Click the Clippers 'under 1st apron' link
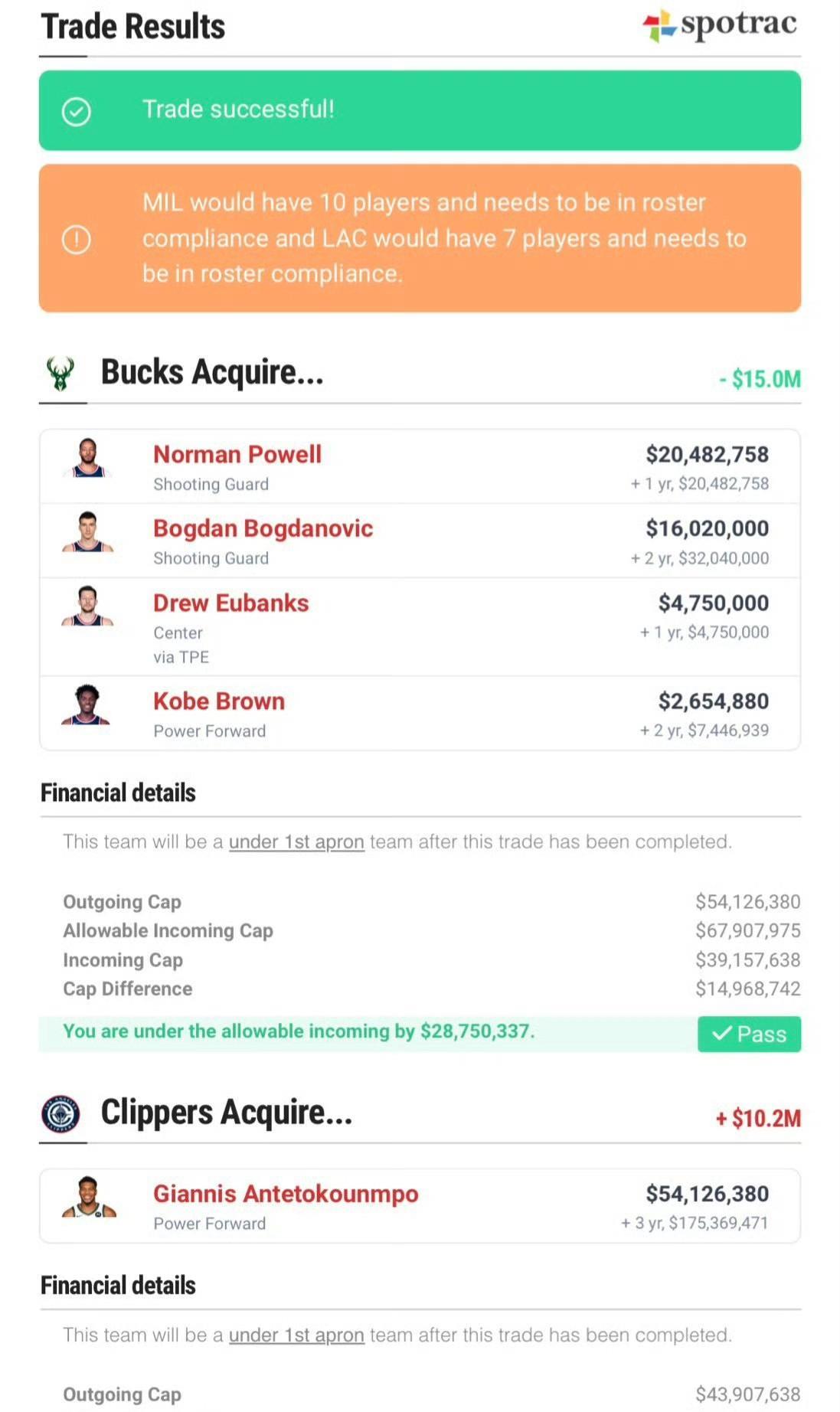The image size is (840, 1412). 296,1335
